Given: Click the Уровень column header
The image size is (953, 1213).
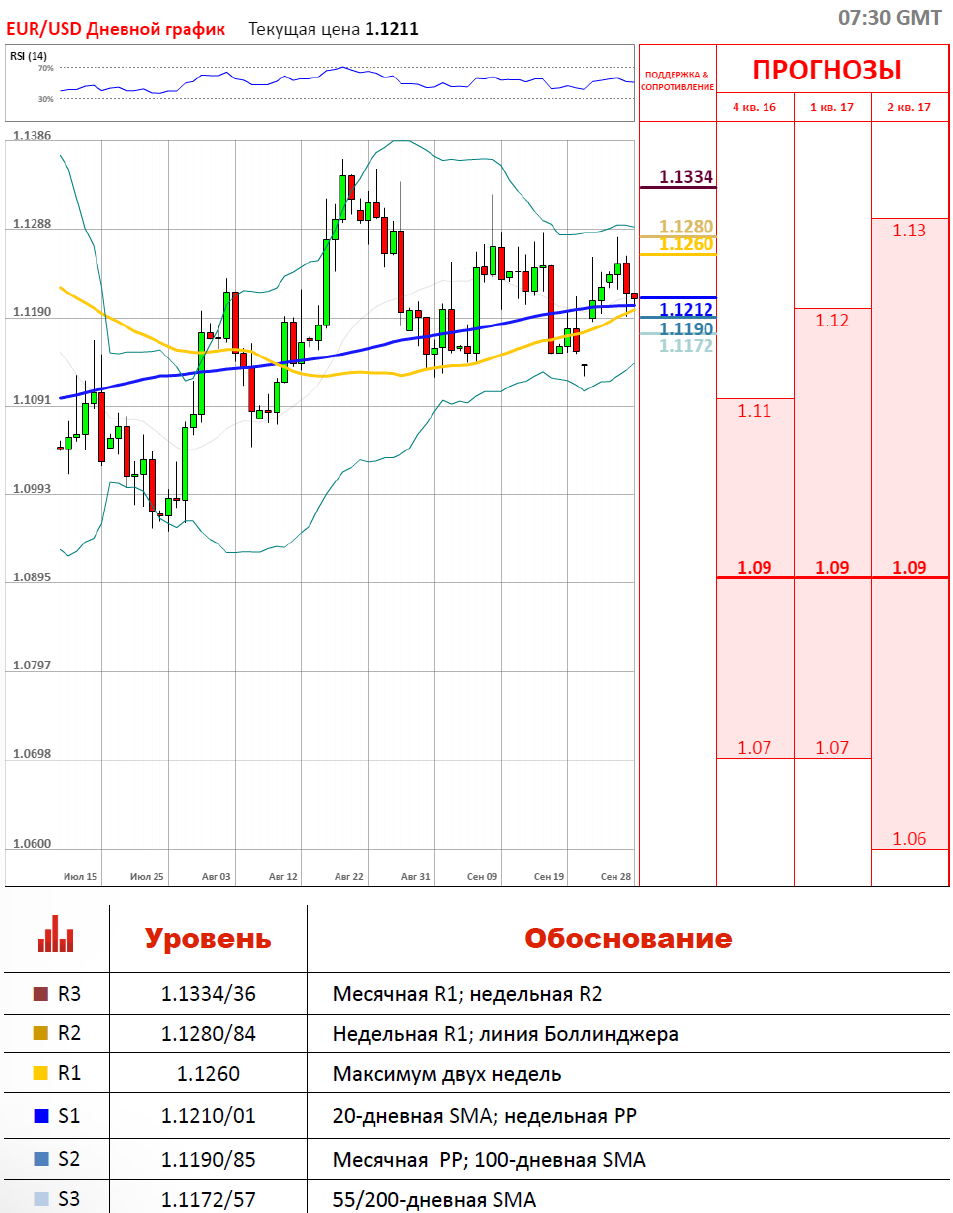Looking at the screenshot, I should click(x=208, y=939).
